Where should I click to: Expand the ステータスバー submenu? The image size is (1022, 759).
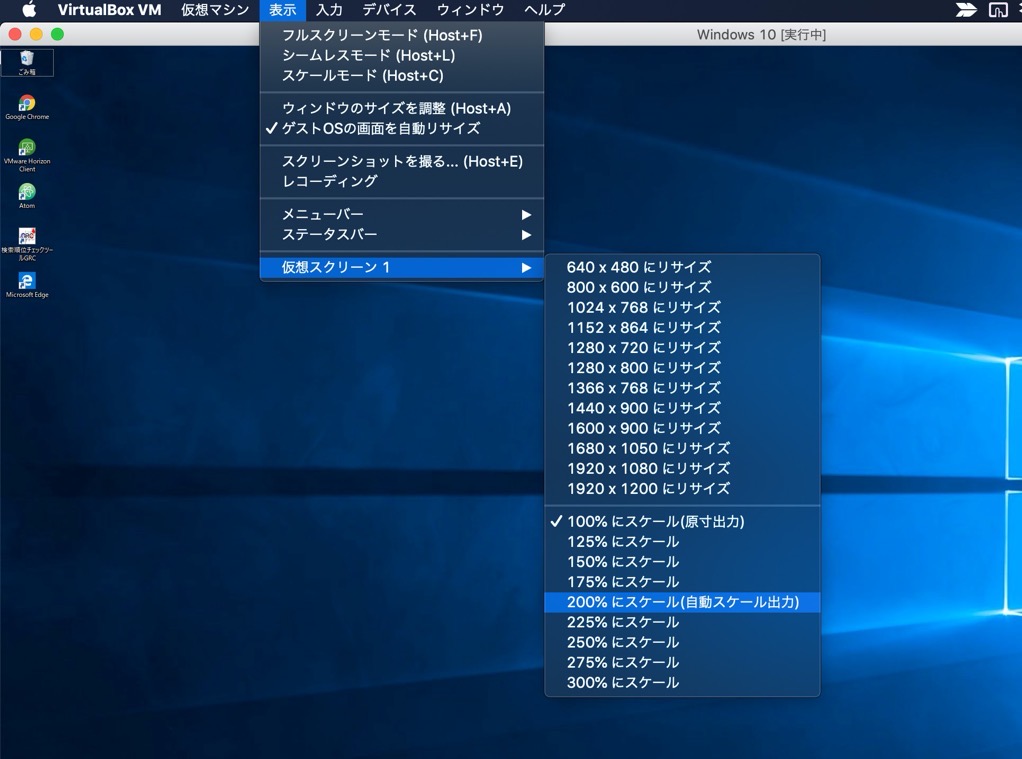coord(402,235)
